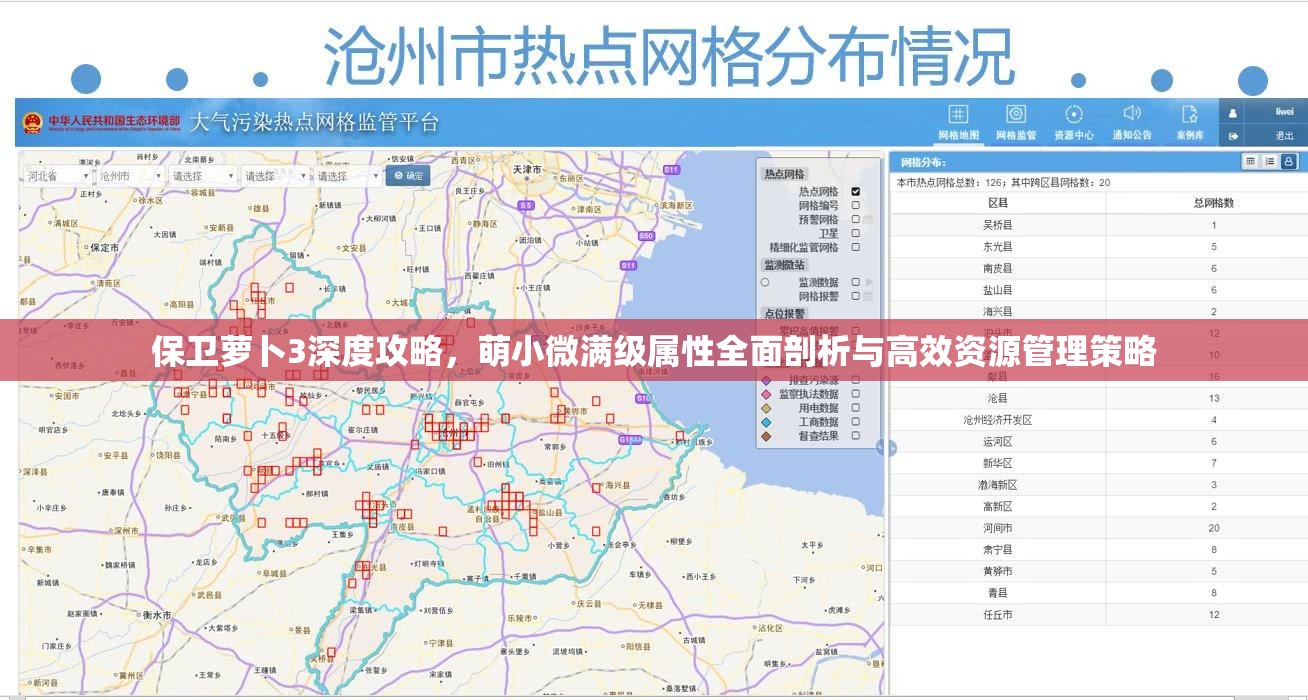Open the second 请选择 dropdown
The width and height of the screenshot is (1308, 700).
tap(275, 175)
